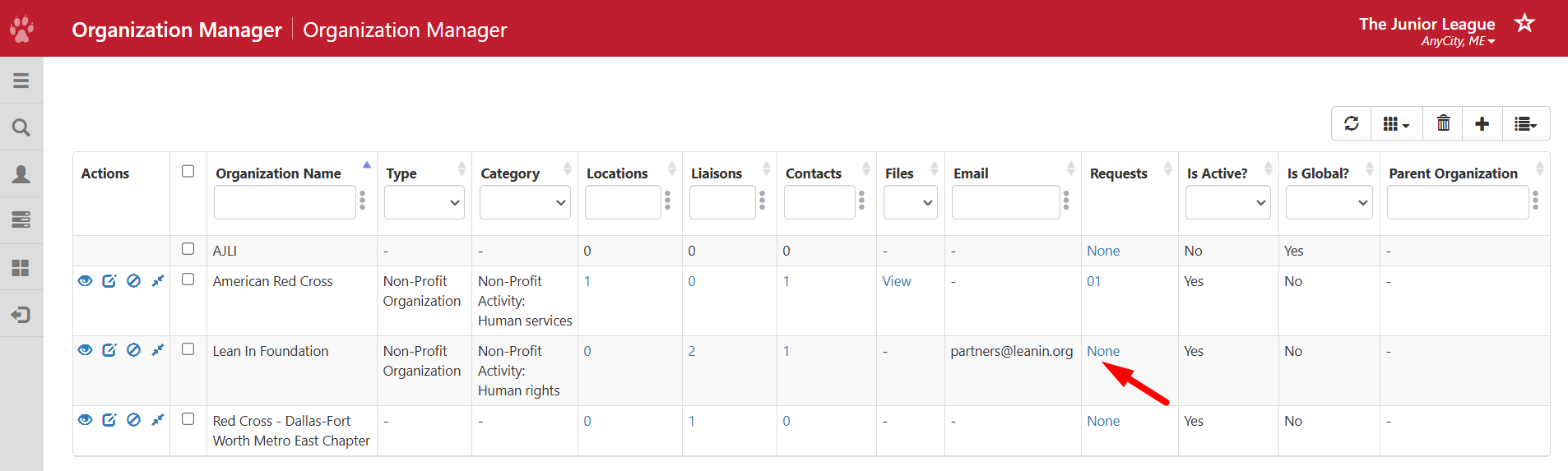Click None requests link for Lean In Foundation
This screenshot has height=471, width=1568.
click(1103, 351)
